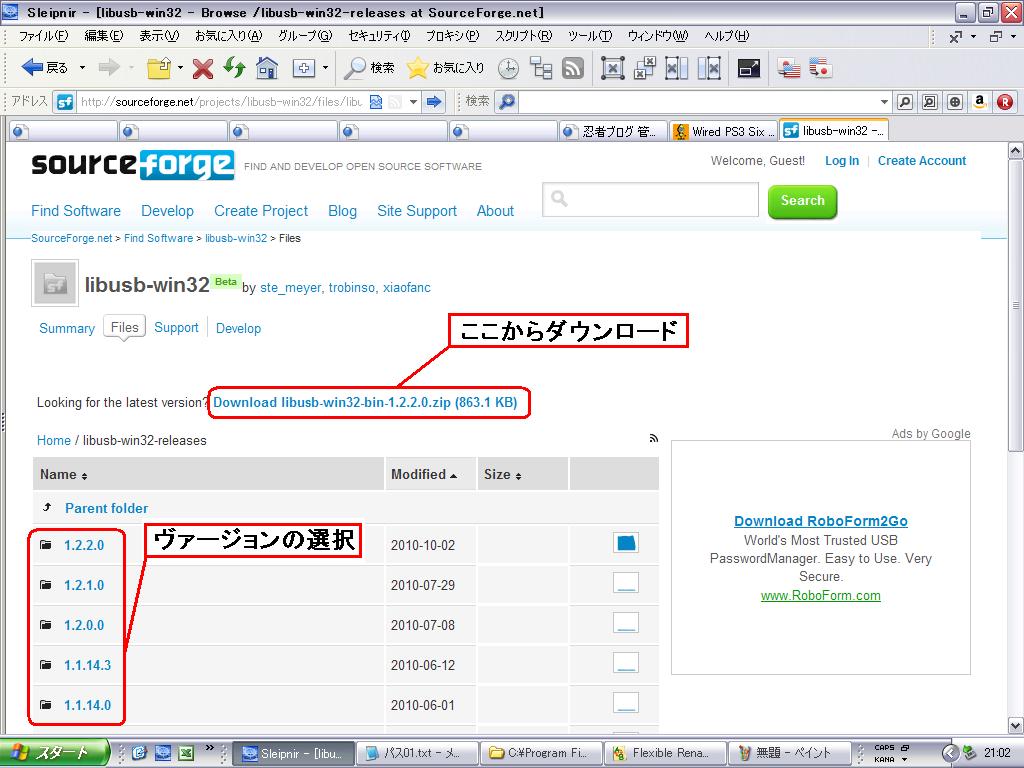Viewport: 1024px width, 768px height.
Task: Click the folder up-level toolbar icon
Action: point(159,67)
